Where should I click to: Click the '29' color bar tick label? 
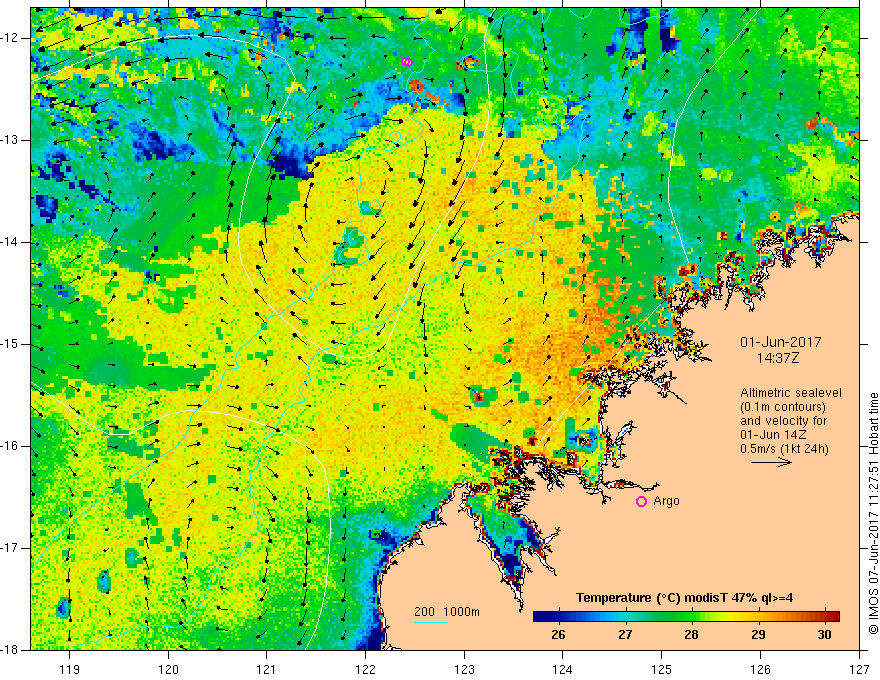[758, 635]
